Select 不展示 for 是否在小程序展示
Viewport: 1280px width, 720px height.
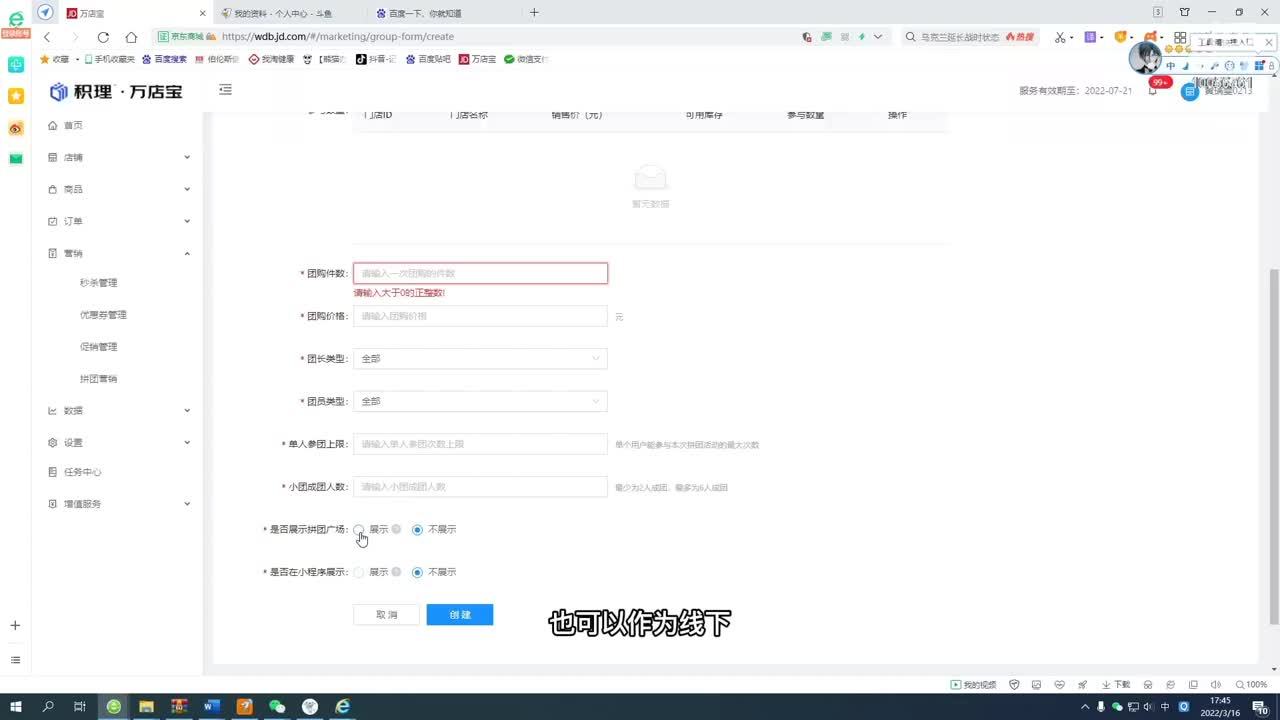point(418,572)
